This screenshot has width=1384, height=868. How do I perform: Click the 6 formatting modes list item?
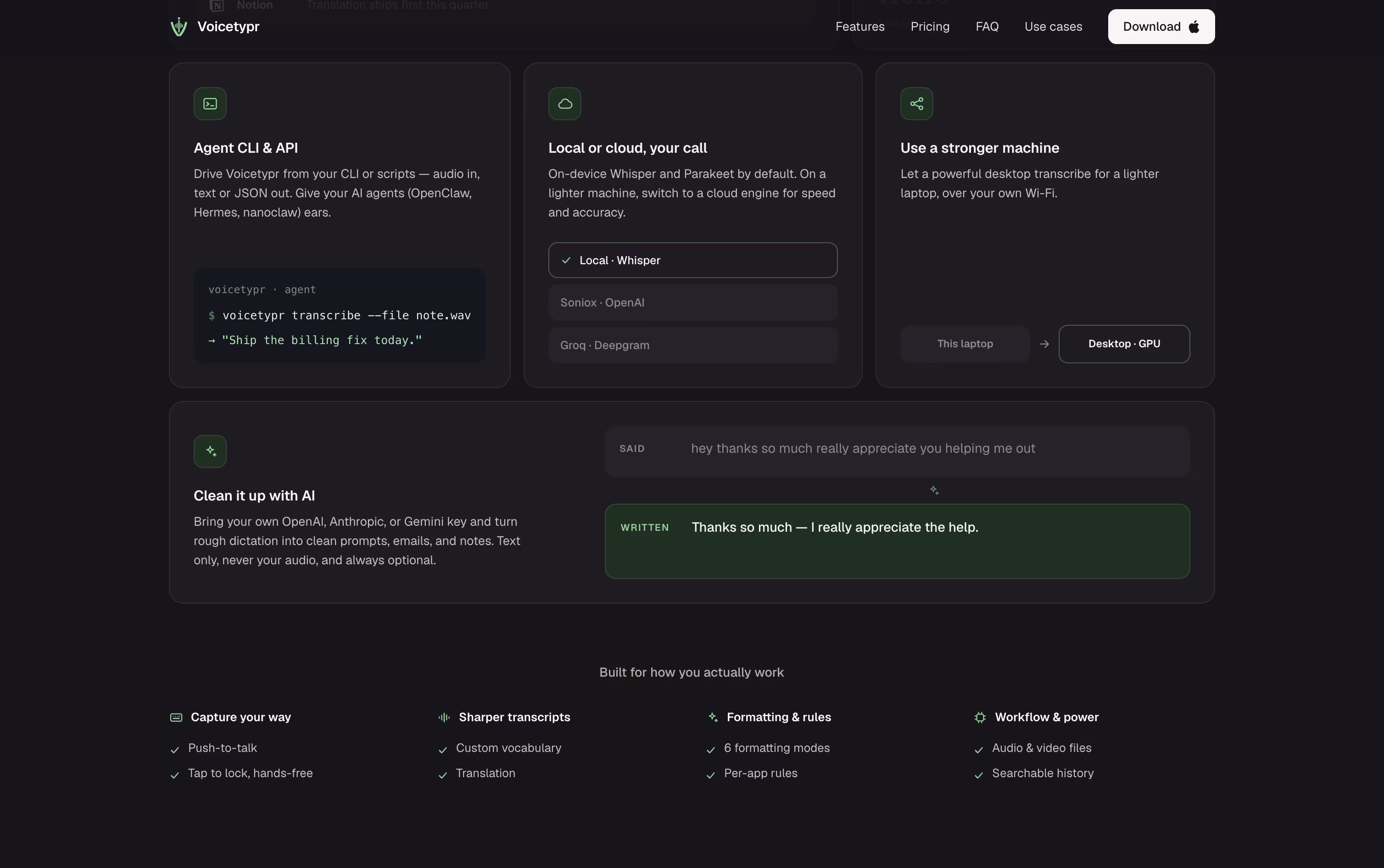pos(777,748)
